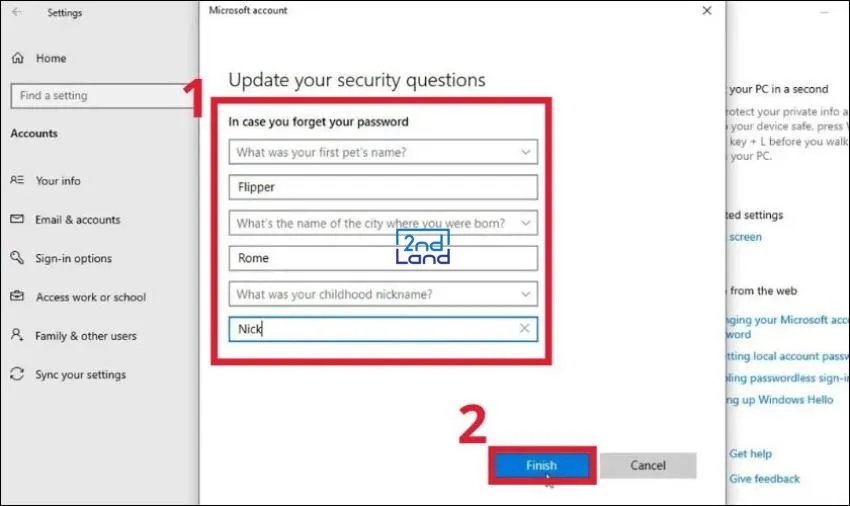Click the Sync your settings icon
850x506 pixels.
(x=17, y=375)
